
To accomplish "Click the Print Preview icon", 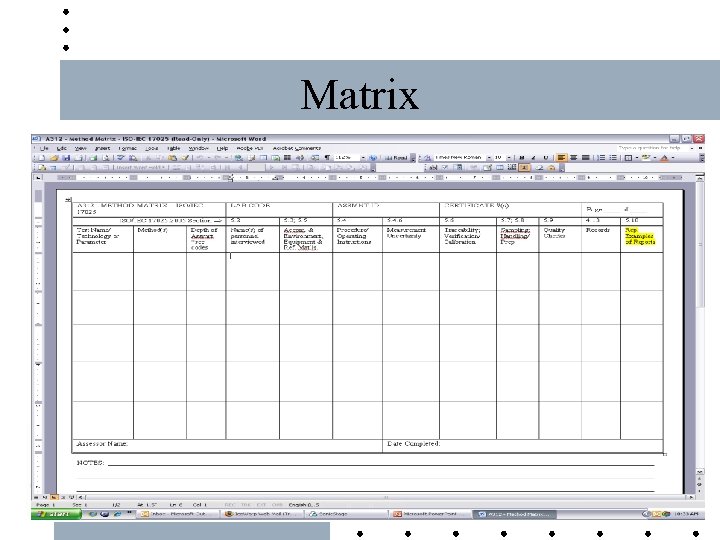I will (x=106, y=158).
